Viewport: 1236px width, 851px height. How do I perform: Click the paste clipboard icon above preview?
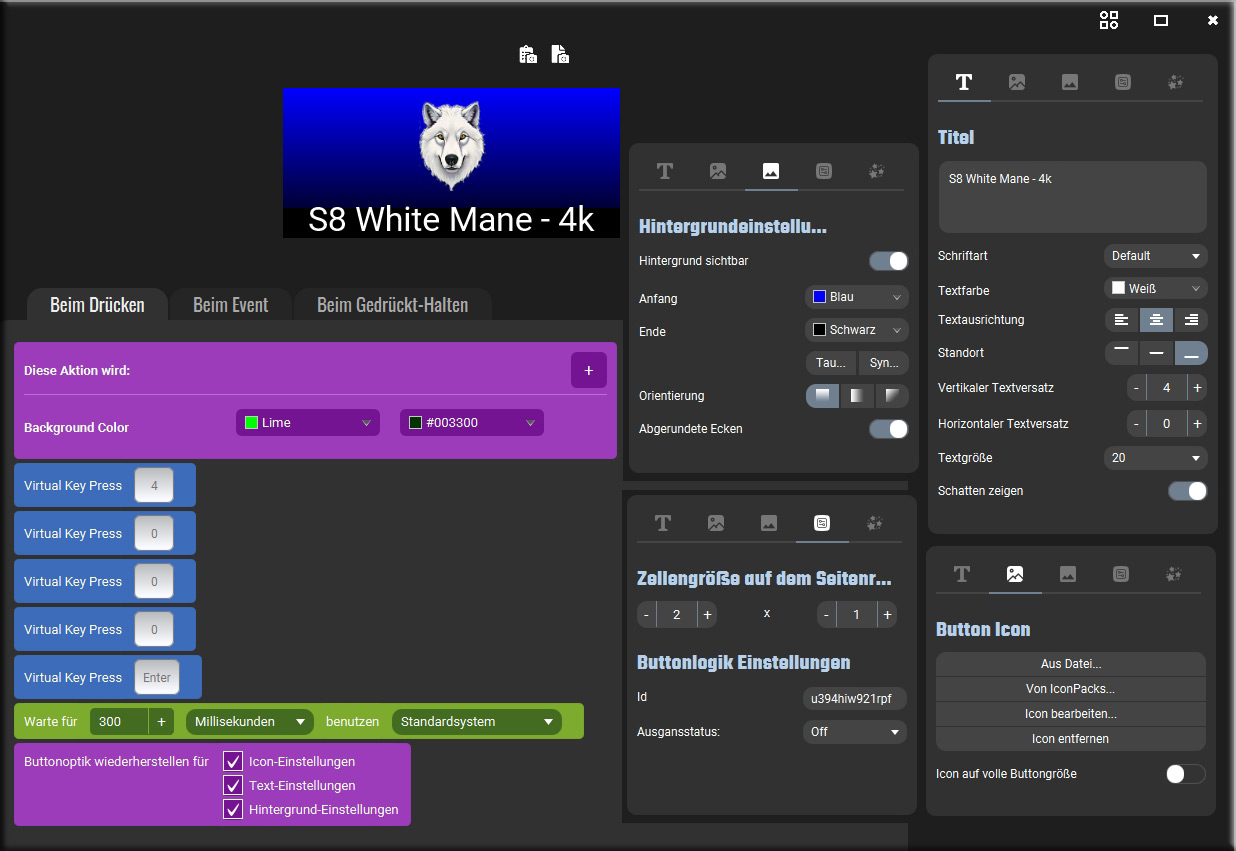[x=528, y=54]
